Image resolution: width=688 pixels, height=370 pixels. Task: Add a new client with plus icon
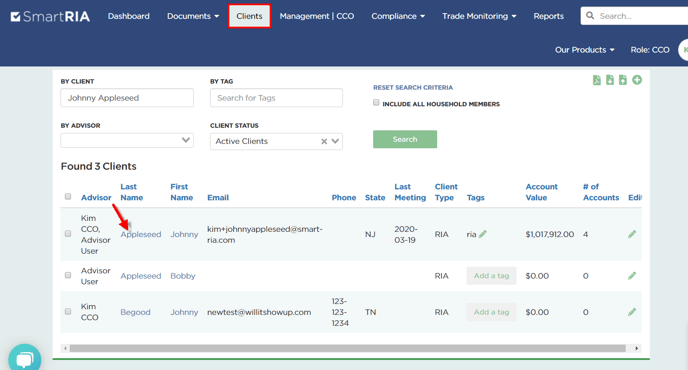click(637, 80)
